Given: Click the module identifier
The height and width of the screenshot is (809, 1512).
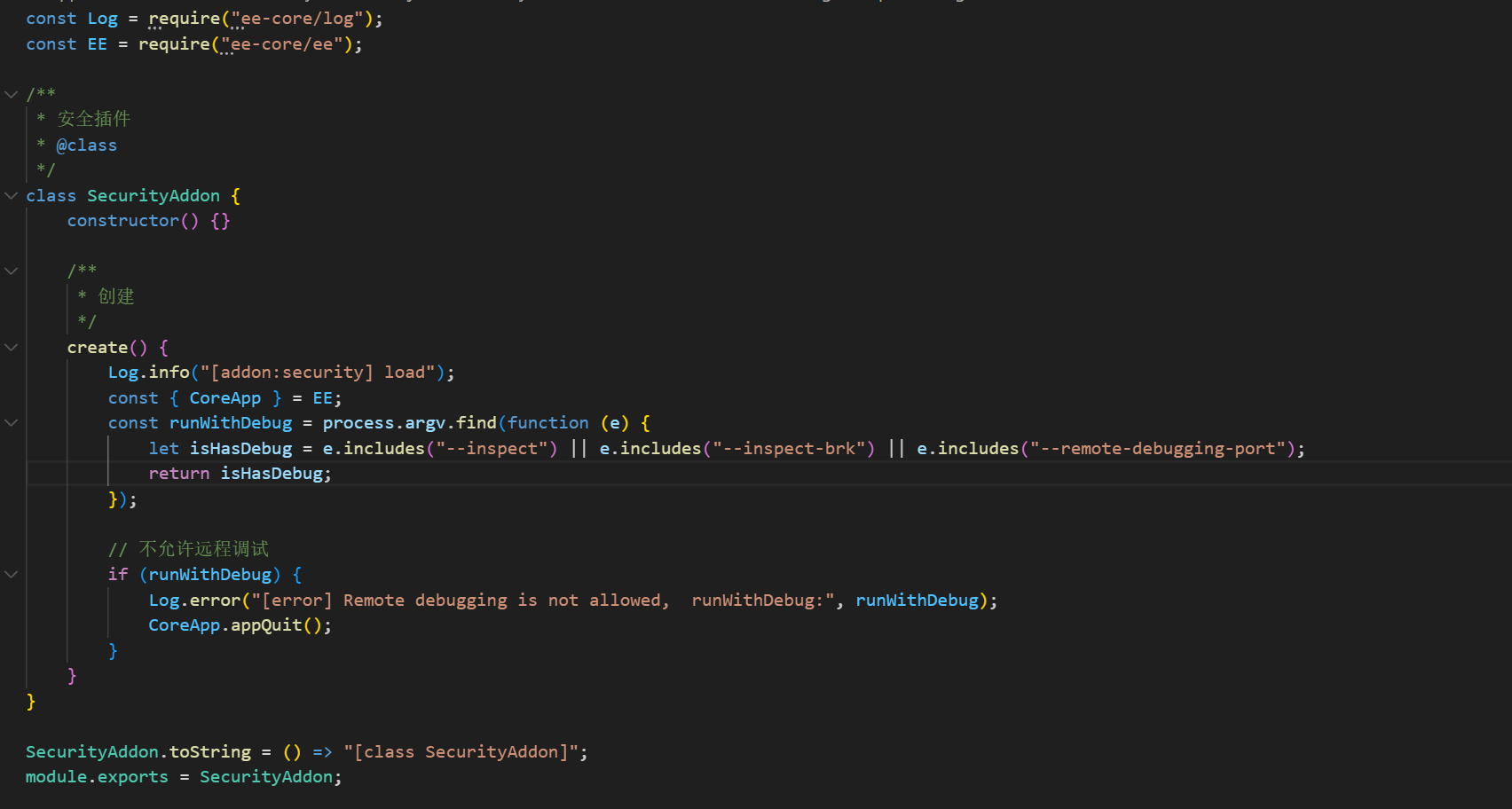Looking at the screenshot, I should tap(57, 776).
